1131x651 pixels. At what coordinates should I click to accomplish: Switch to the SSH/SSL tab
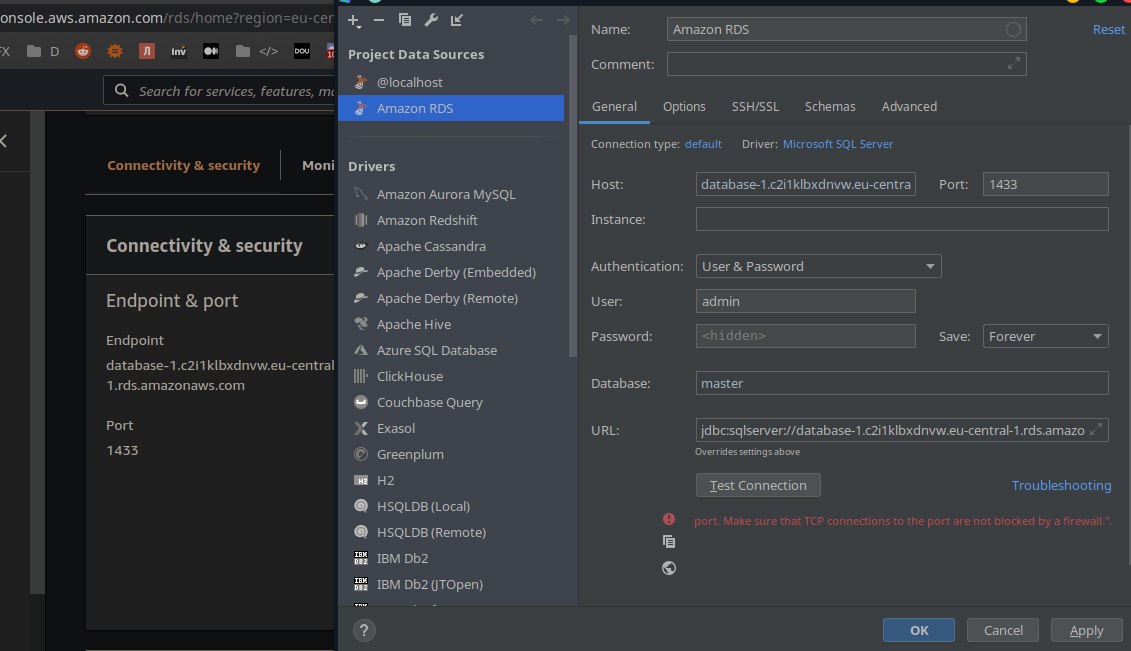click(x=755, y=107)
